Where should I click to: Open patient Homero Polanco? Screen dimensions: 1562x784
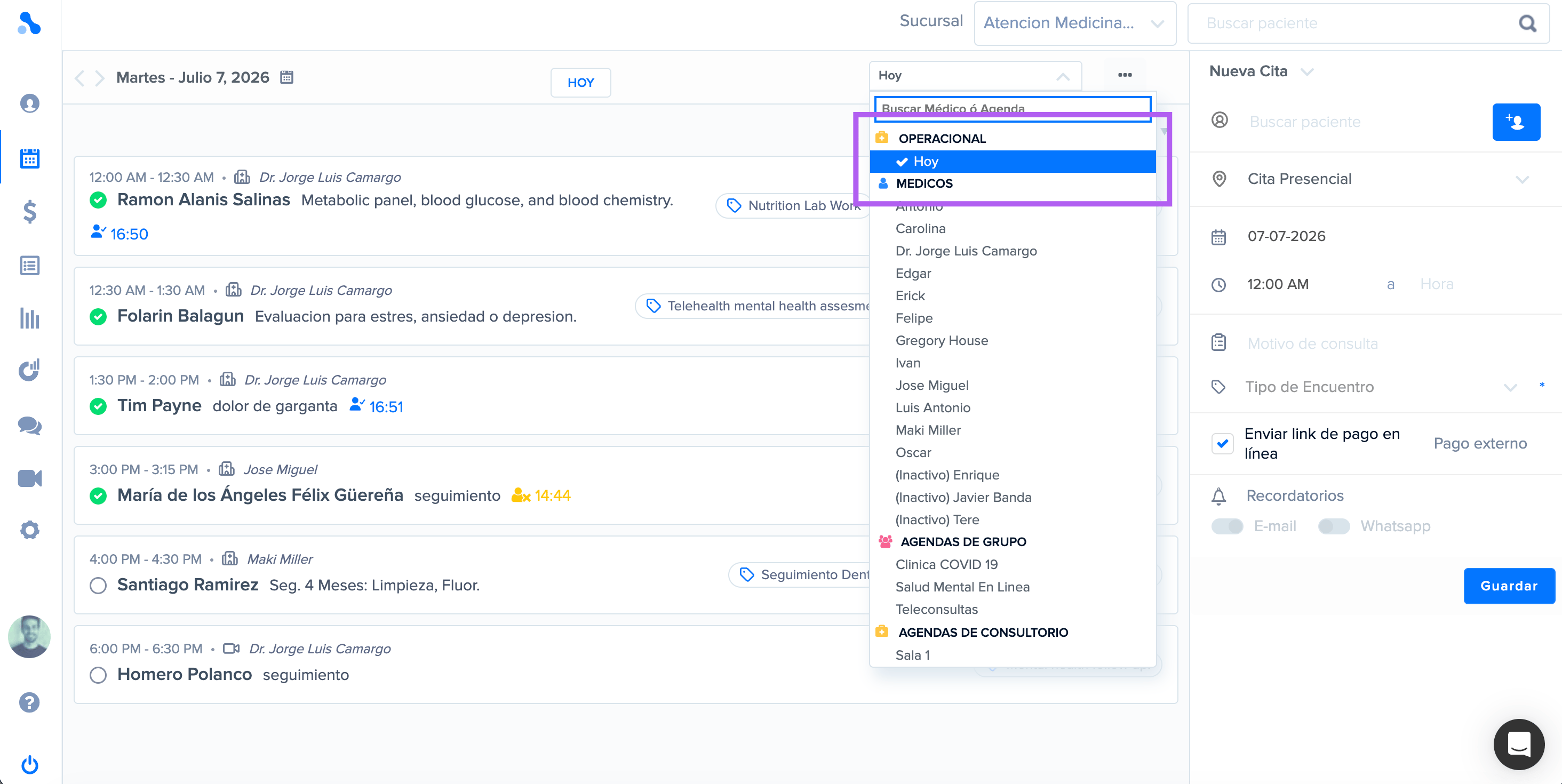185,674
